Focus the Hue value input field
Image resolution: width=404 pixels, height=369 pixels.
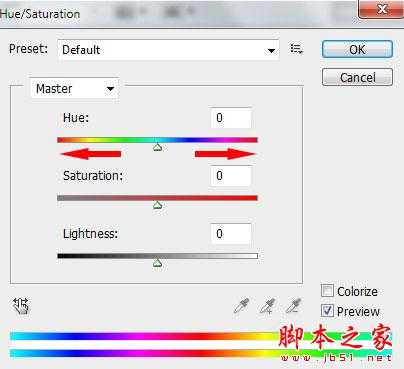(231, 118)
